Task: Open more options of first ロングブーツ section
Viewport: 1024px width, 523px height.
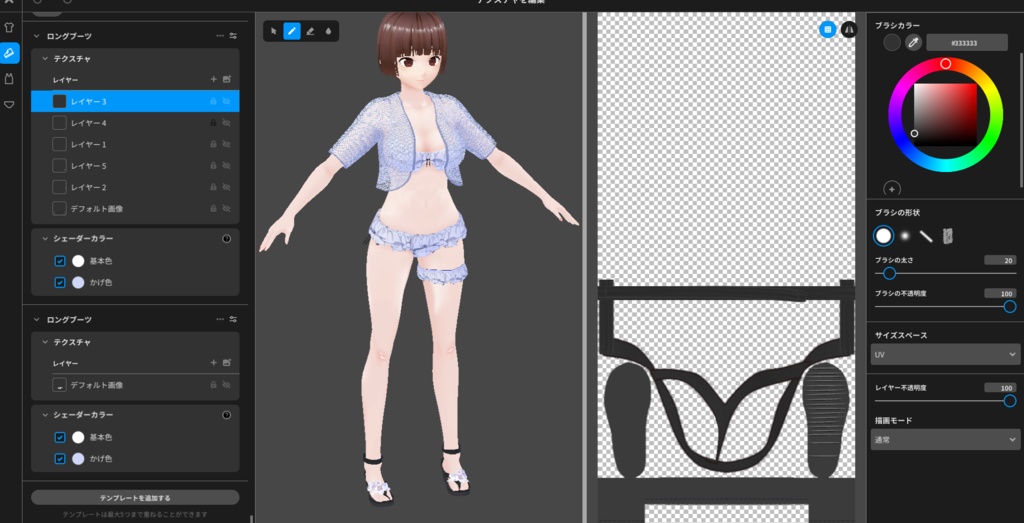Action: tap(220, 36)
